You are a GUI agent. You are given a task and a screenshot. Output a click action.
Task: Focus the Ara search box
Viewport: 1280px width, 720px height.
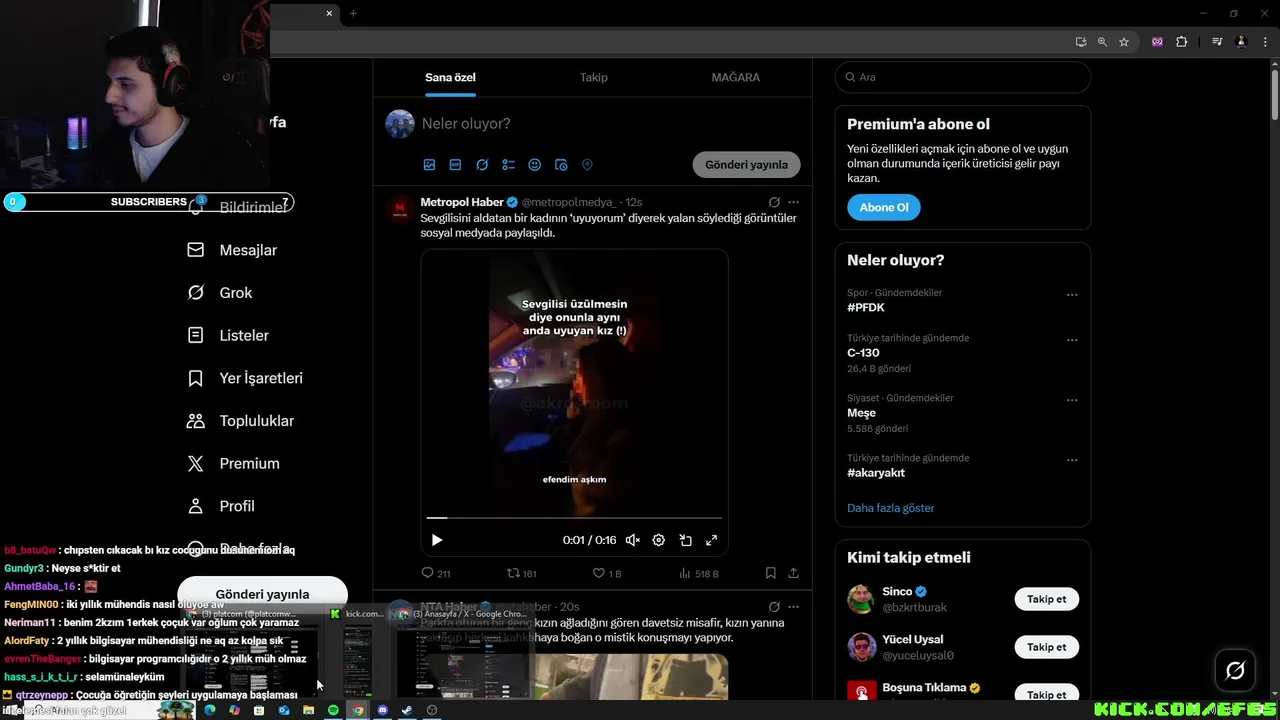(962, 77)
